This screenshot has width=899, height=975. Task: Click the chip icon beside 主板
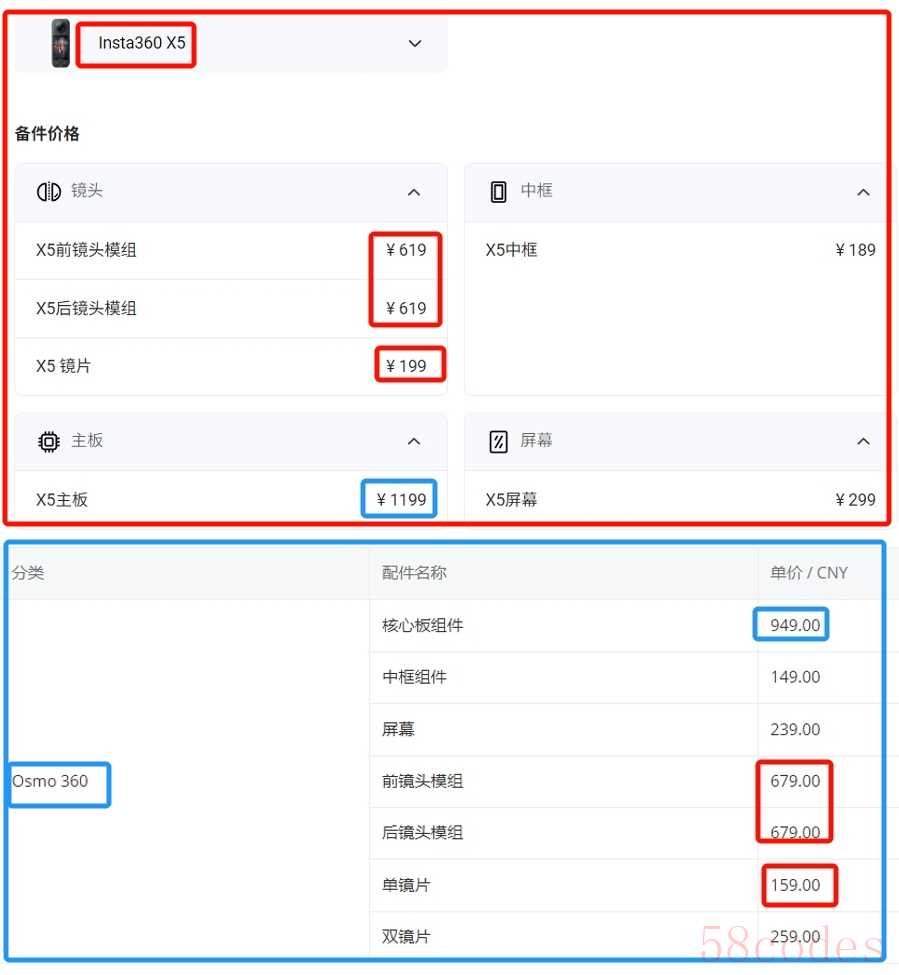pyautogui.click(x=48, y=441)
